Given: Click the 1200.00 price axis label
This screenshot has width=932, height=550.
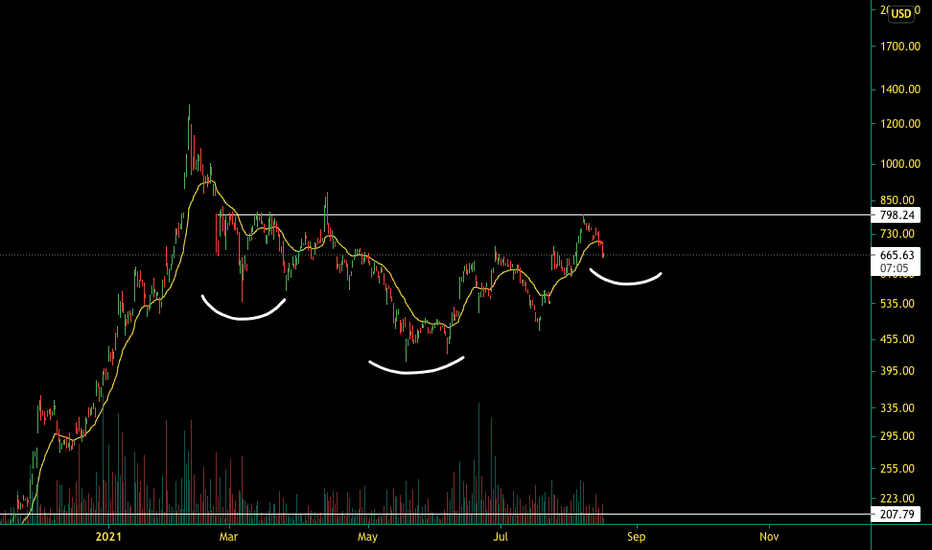Looking at the screenshot, I should coord(900,124).
